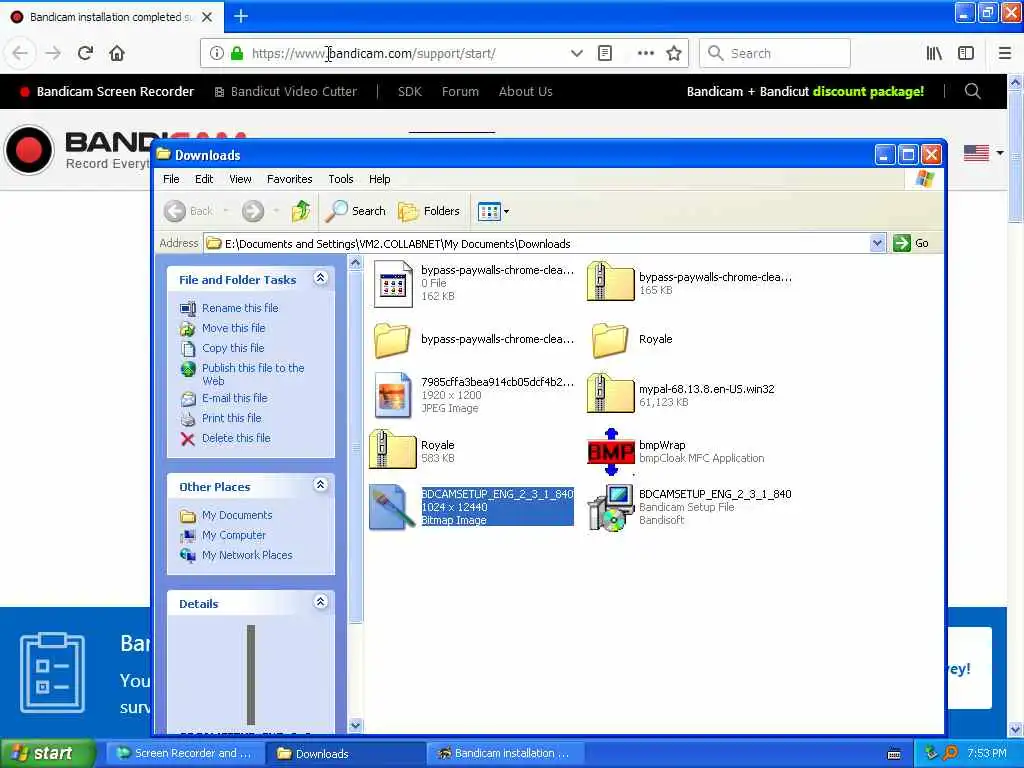Go up one folder level icon
Viewport: 1024px width, 768px height.
click(x=300, y=211)
